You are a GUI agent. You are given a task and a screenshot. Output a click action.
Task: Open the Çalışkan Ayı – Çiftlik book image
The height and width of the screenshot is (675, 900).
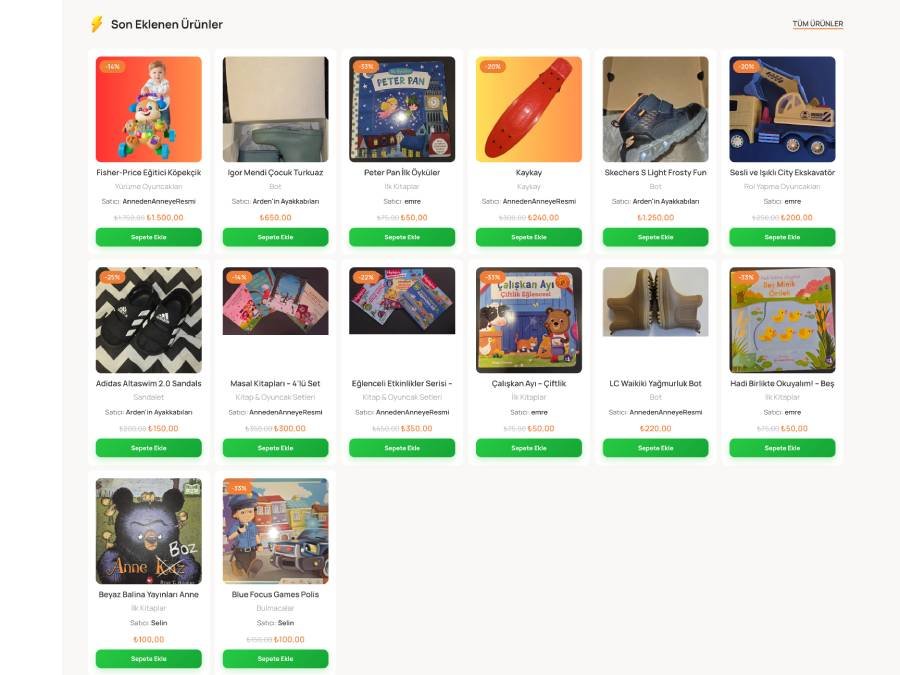pos(529,320)
